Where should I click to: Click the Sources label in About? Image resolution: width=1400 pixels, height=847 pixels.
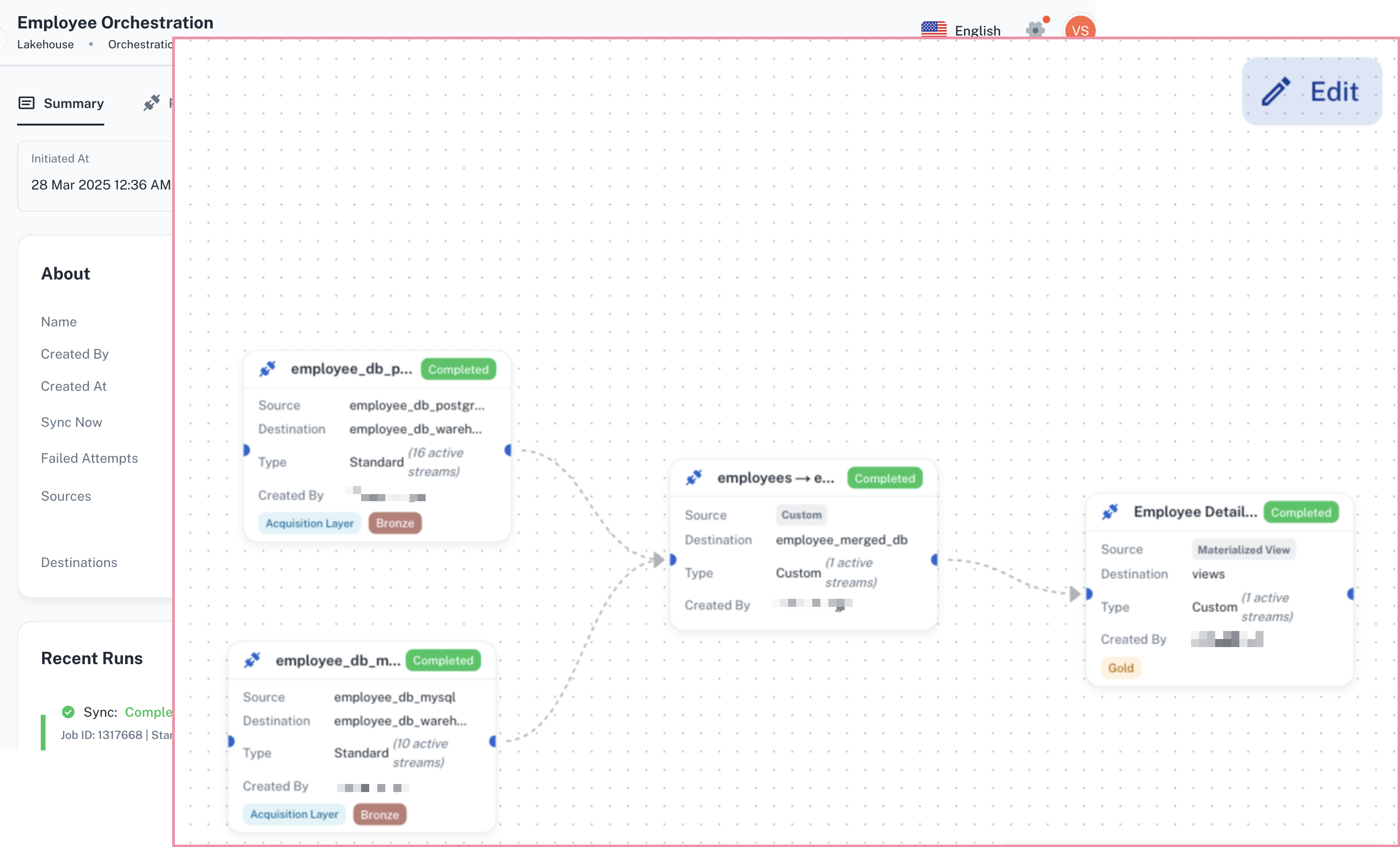(x=66, y=496)
